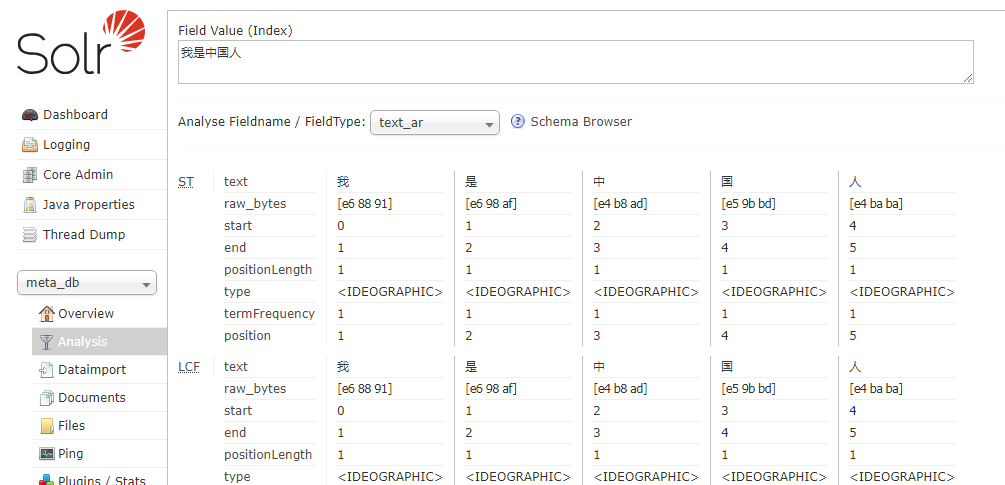Click the ST token text 中
This screenshot has height=485, width=1005.
[x=599, y=181]
